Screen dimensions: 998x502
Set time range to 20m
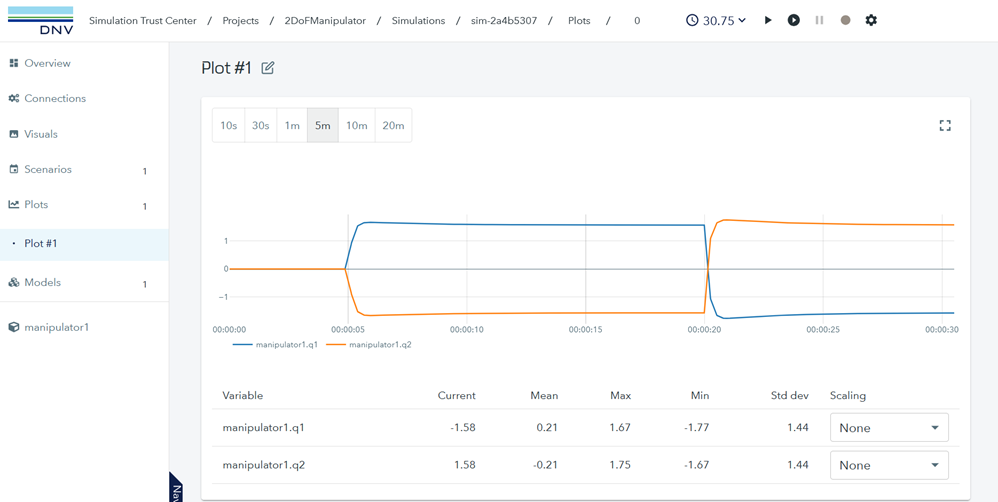click(x=393, y=125)
